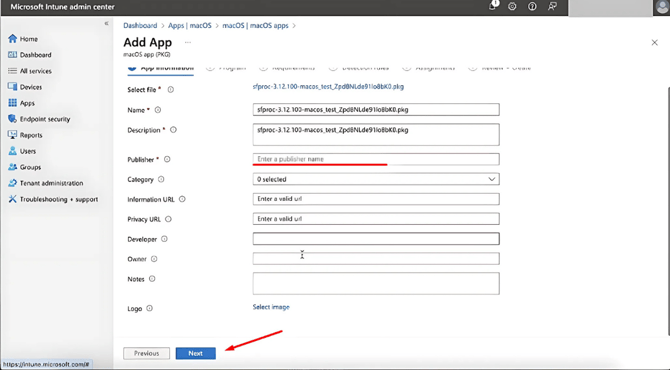This screenshot has width=670, height=370.
Task: Show info tooltip for Select file
Action: pyautogui.click(x=170, y=90)
